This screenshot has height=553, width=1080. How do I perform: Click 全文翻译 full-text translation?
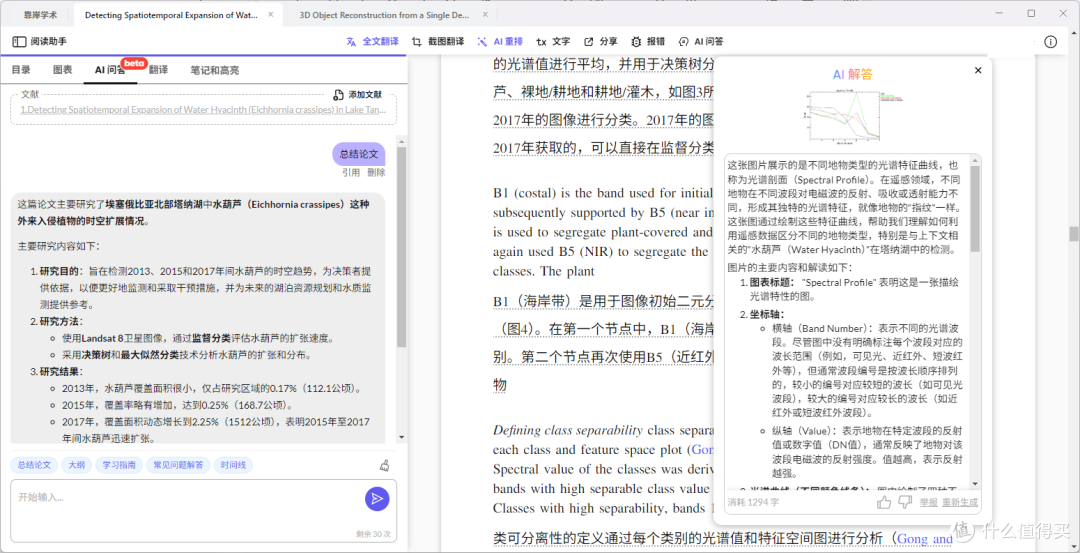tap(372, 41)
